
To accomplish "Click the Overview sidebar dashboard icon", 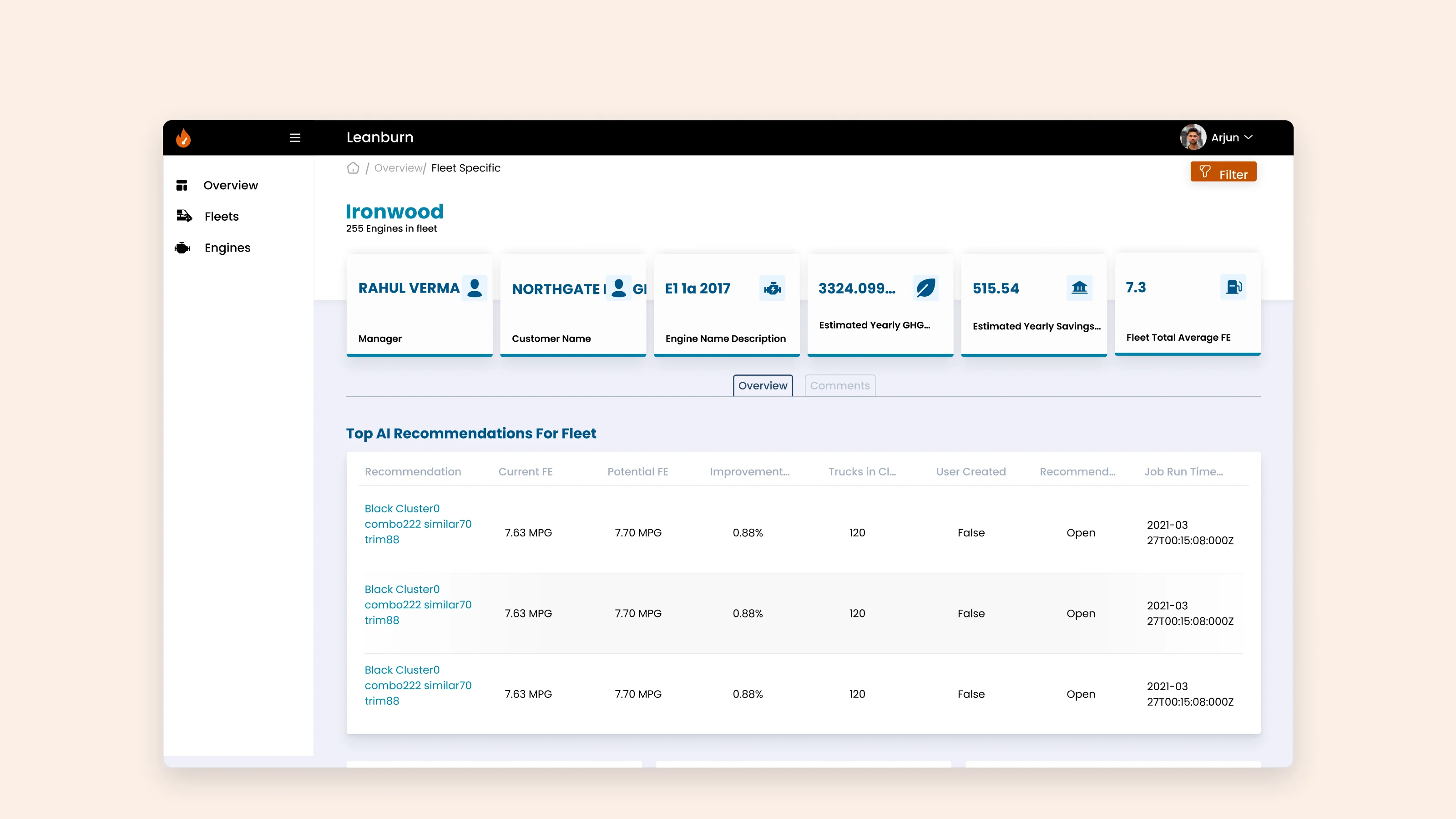I will (x=182, y=185).
